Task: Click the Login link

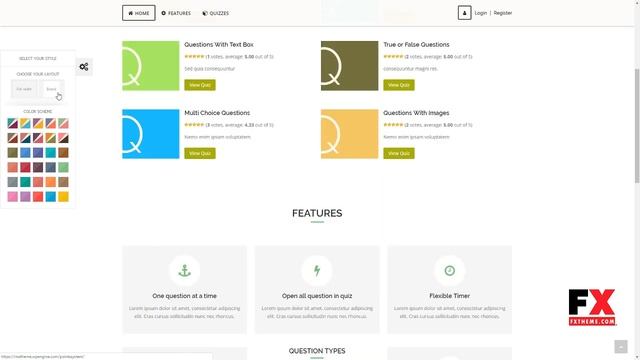Action: pyautogui.click(x=481, y=13)
